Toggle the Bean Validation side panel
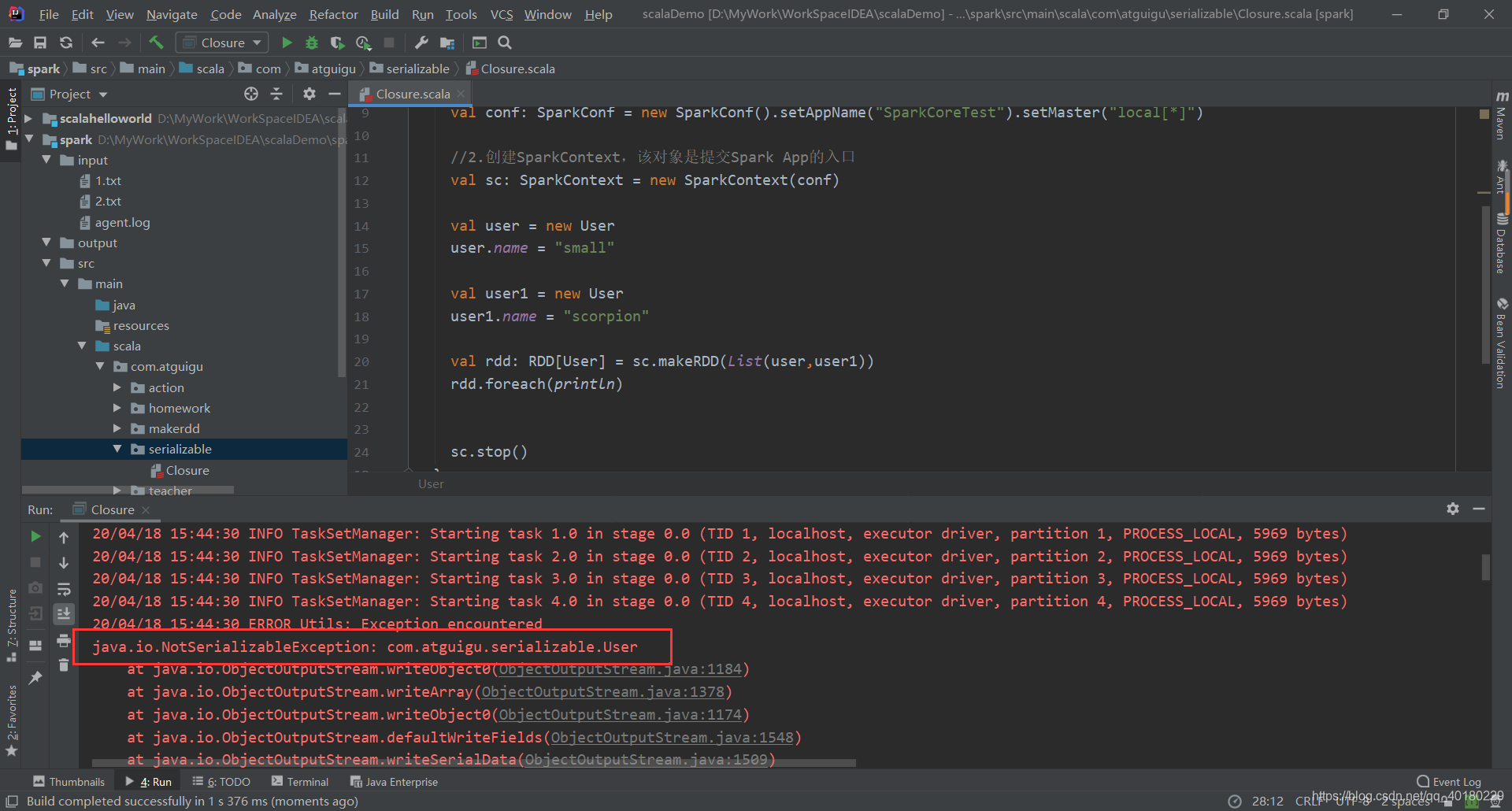This screenshot has height=811, width=1512. pos(1501,343)
